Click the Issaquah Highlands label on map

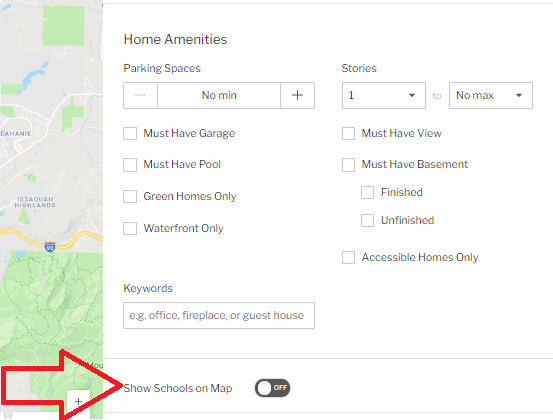(x=35, y=202)
